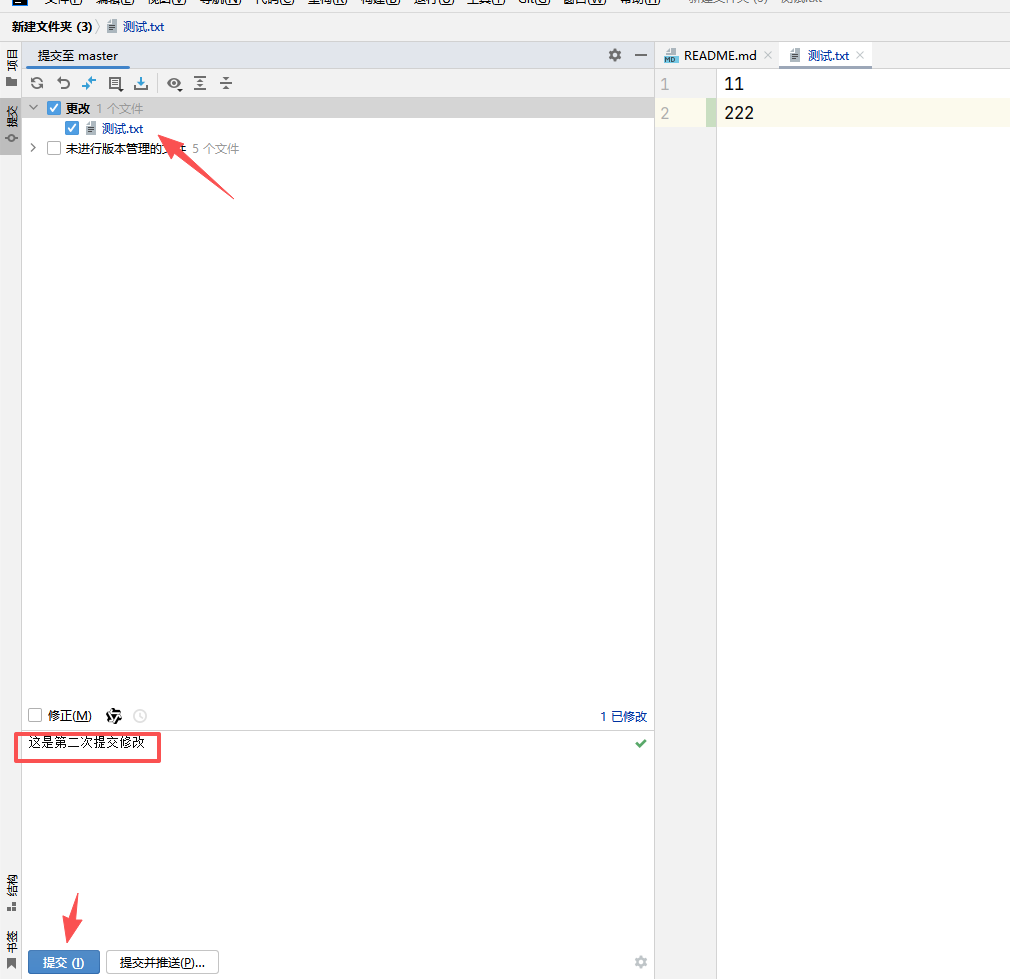
Task: Open commit options gear at bottom
Action: 641,962
